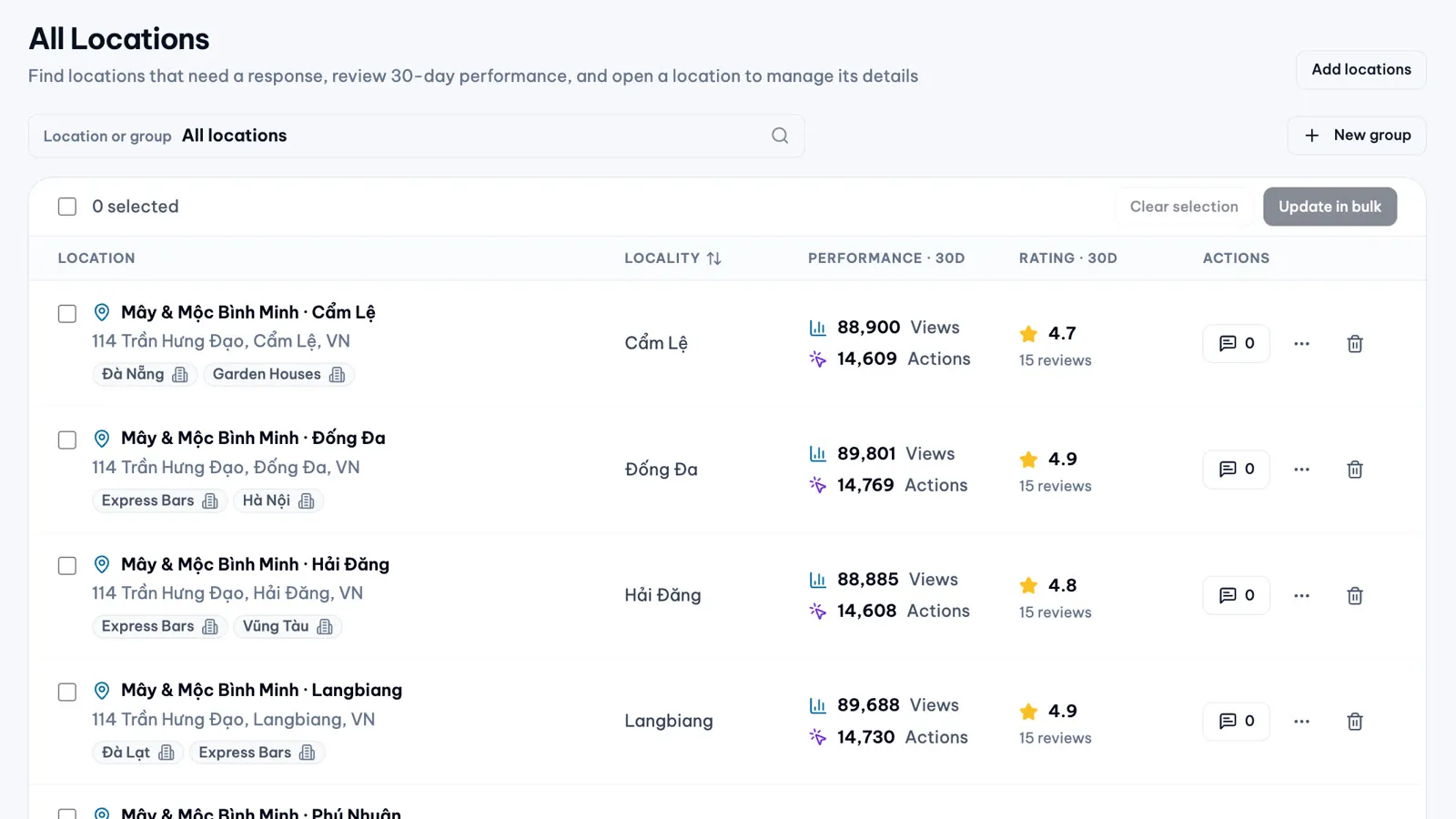Open Mây & Mộc Bình Minh · Langbiang location
The image size is (1456, 819).
pyautogui.click(x=261, y=691)
